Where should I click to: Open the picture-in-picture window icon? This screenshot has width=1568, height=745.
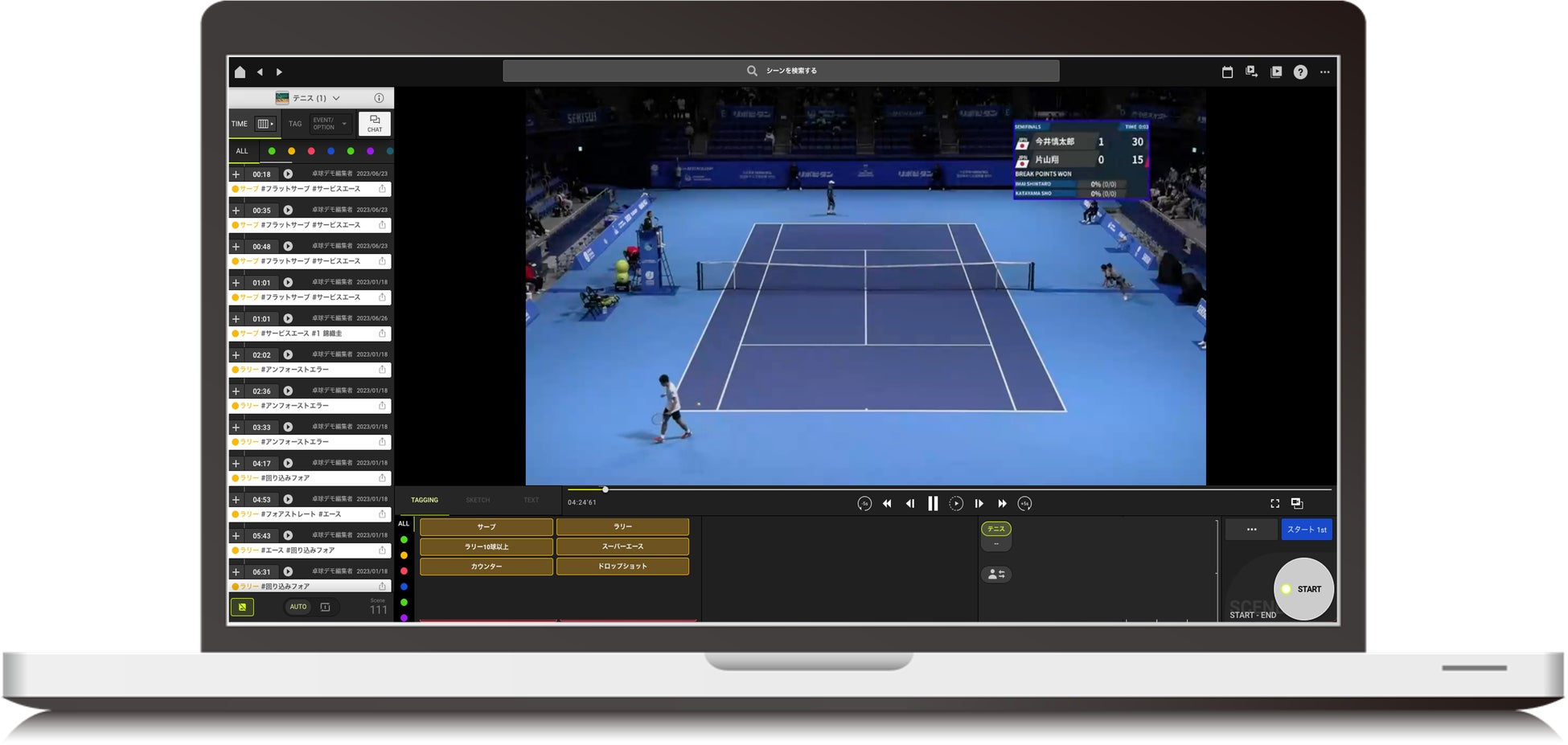[1297, 503]
